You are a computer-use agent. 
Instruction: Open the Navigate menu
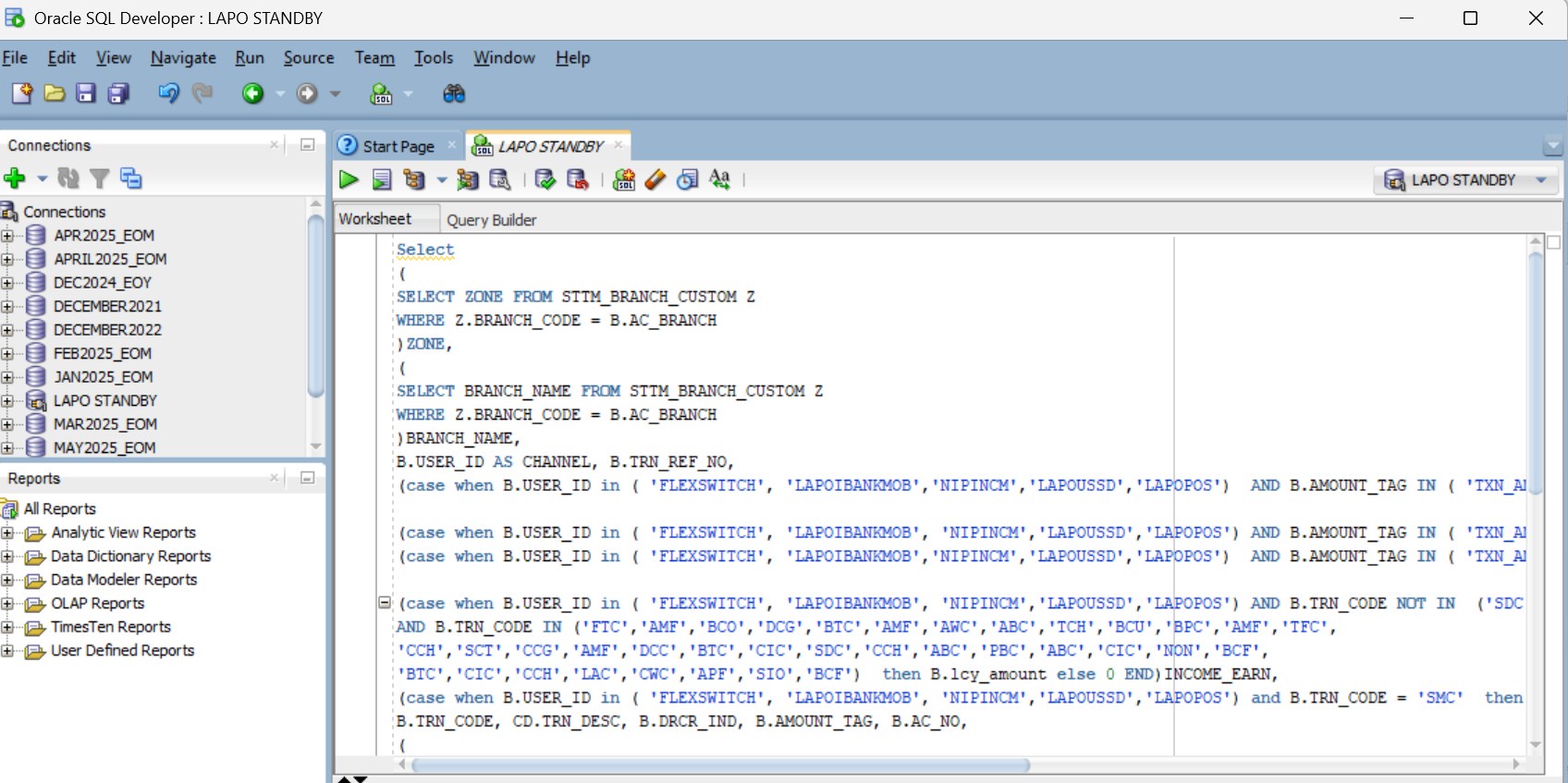[x=183, y=57]
